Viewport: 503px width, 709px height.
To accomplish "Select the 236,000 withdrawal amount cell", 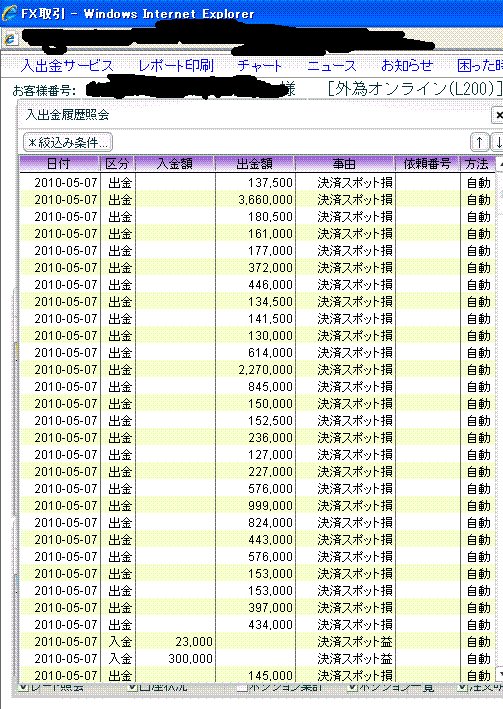I will click(255, 438).
